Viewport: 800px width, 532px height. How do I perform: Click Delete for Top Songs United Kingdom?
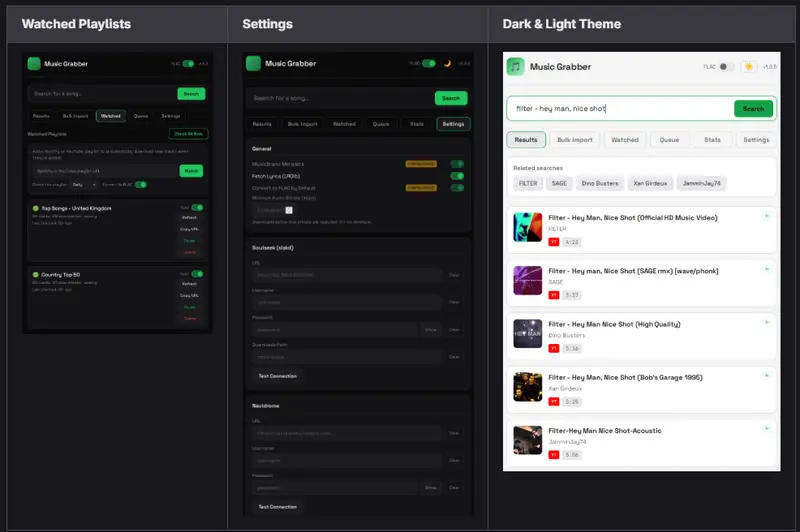click(189, 252)
